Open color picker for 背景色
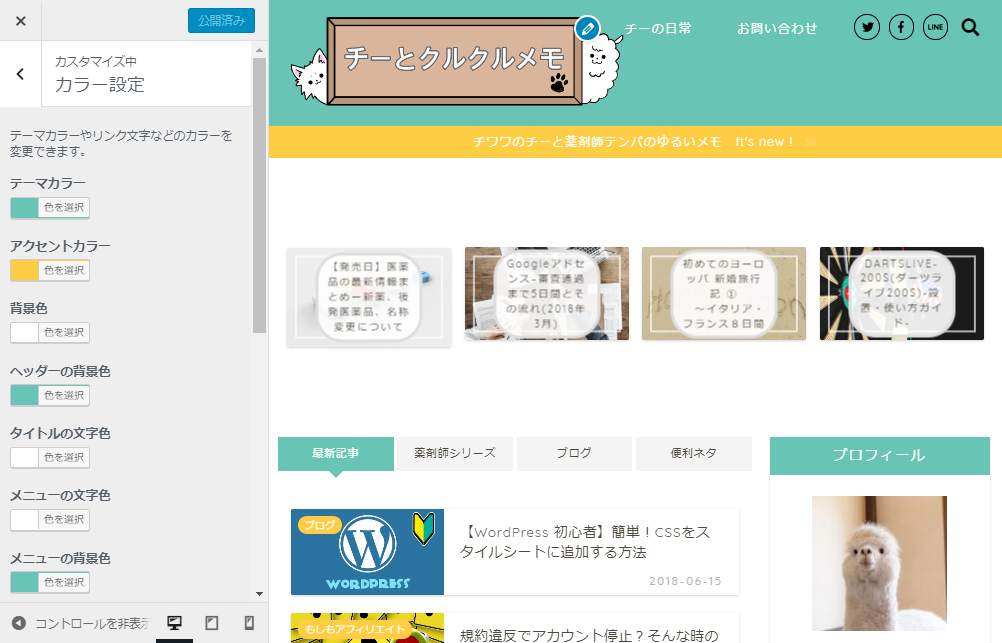This screenshot has width=1002, height=643. point(50,332)
